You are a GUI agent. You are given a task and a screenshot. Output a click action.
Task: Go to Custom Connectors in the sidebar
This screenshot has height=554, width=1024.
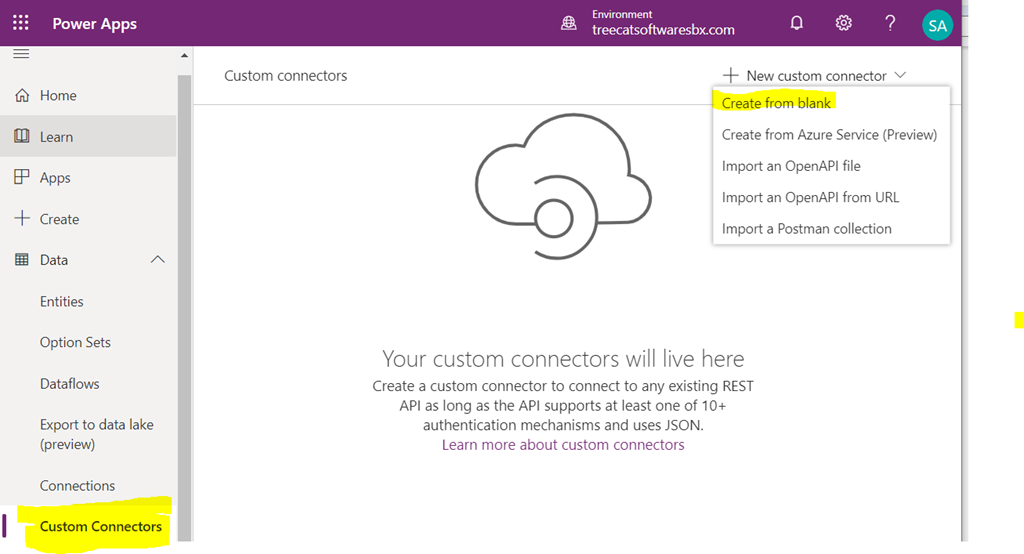coord(101,527)
